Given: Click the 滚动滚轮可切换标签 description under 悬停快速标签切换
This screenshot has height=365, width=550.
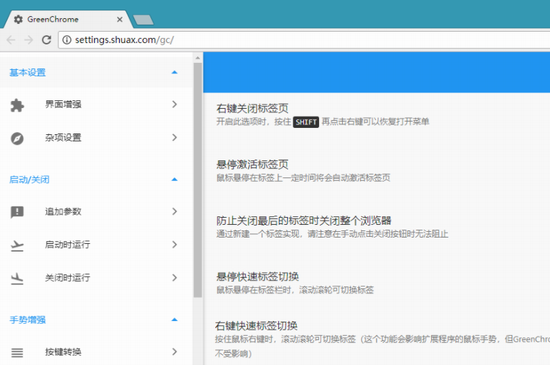Looking at the screenshot, I should pos(295,290).
